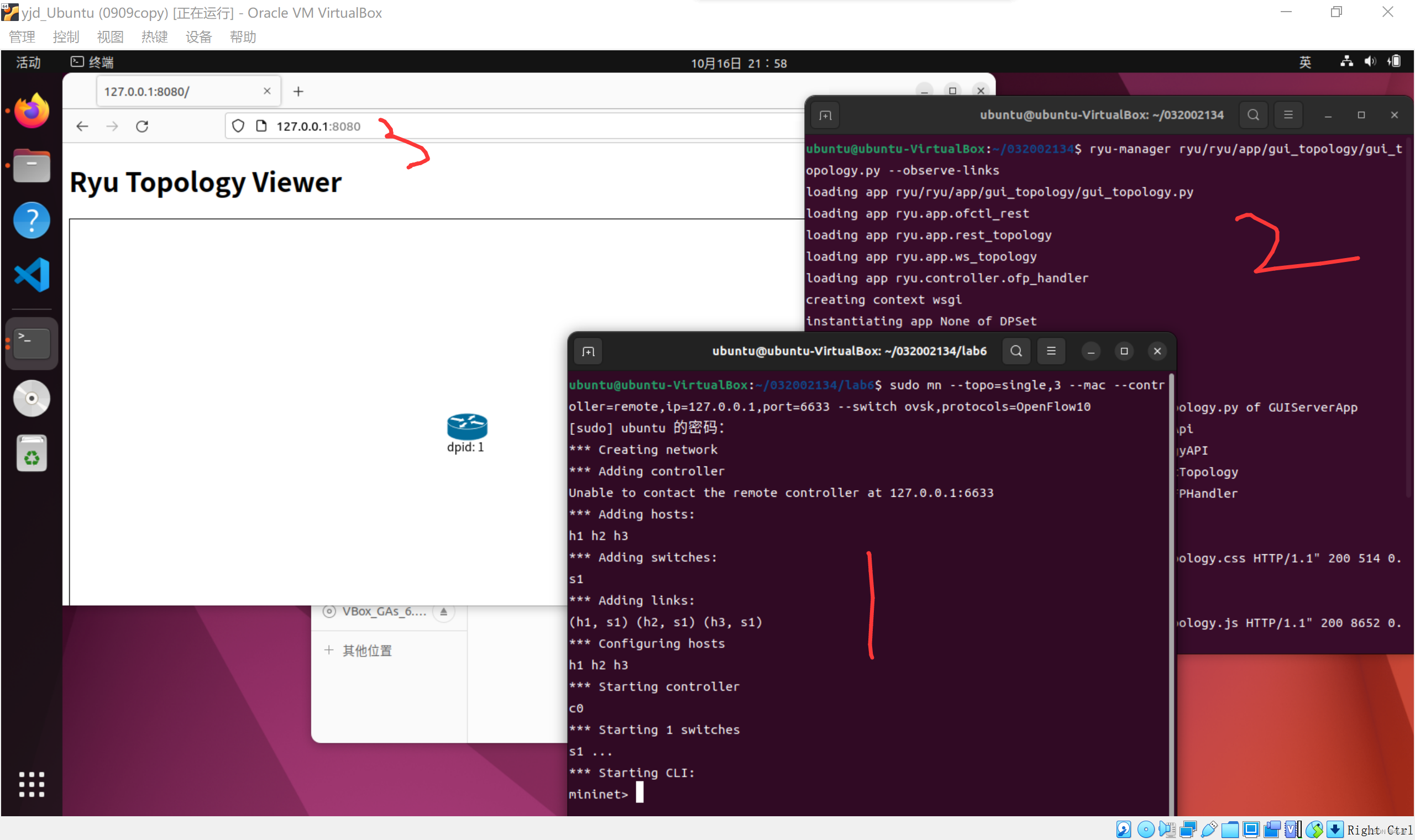This screenshot has width=1415, height=840.
Task: Close the lab6 terminal window
Action: pyautogui.click(x=1157, y=351)
